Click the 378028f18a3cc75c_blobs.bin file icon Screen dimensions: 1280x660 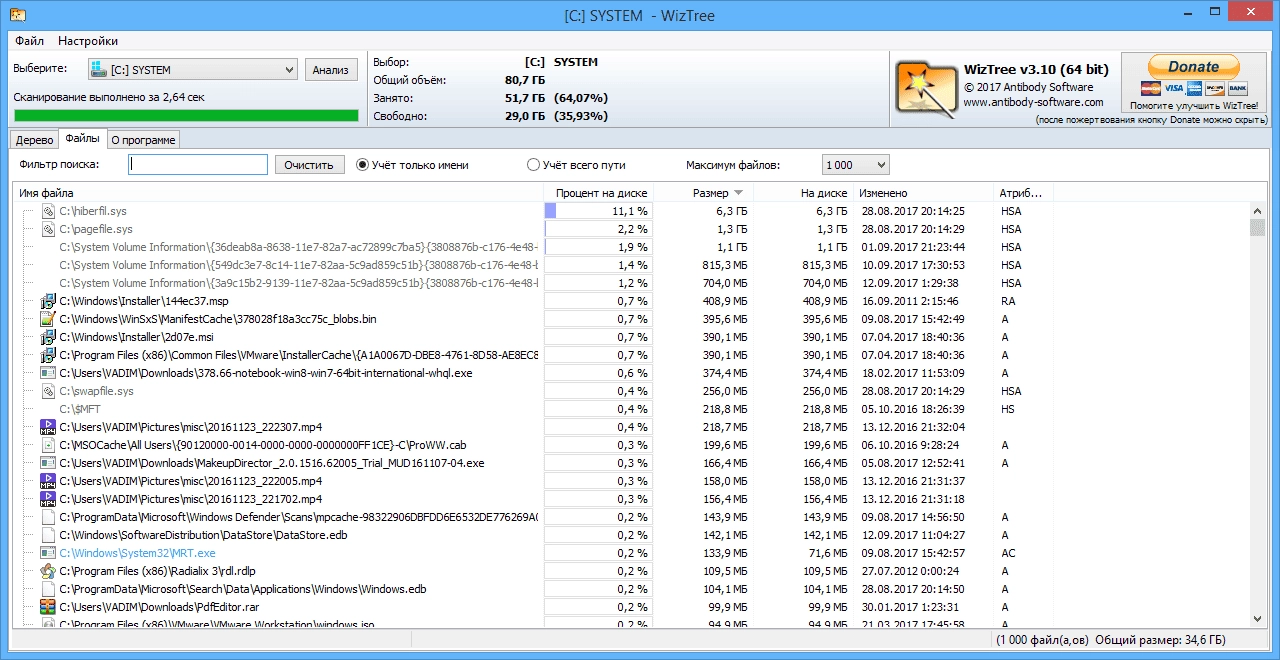tap(47, 319)
